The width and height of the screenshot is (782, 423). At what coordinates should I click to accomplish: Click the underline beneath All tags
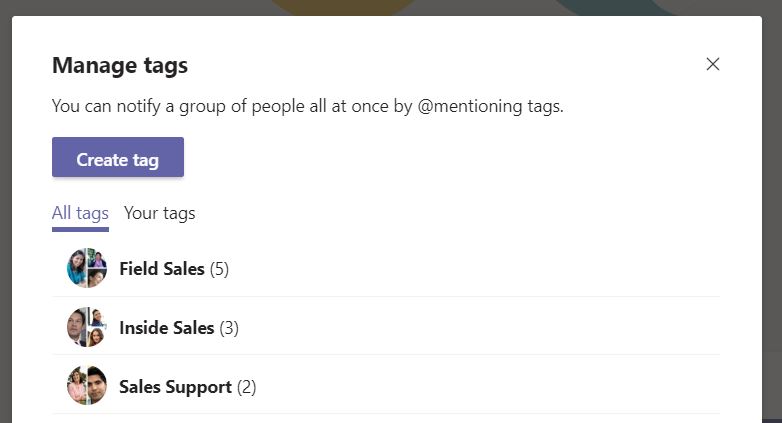point(80,229)
